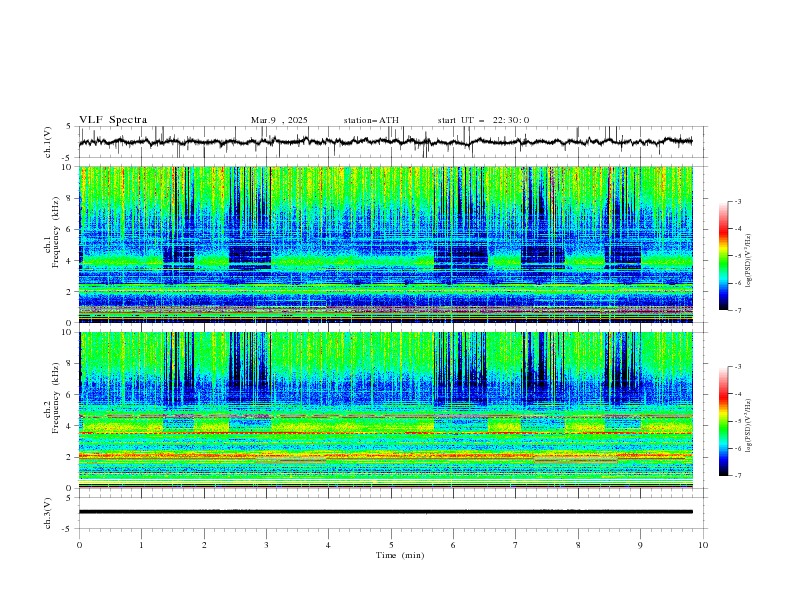
Task: Click the "5" minute tick label
Action: tap(391, 545)
